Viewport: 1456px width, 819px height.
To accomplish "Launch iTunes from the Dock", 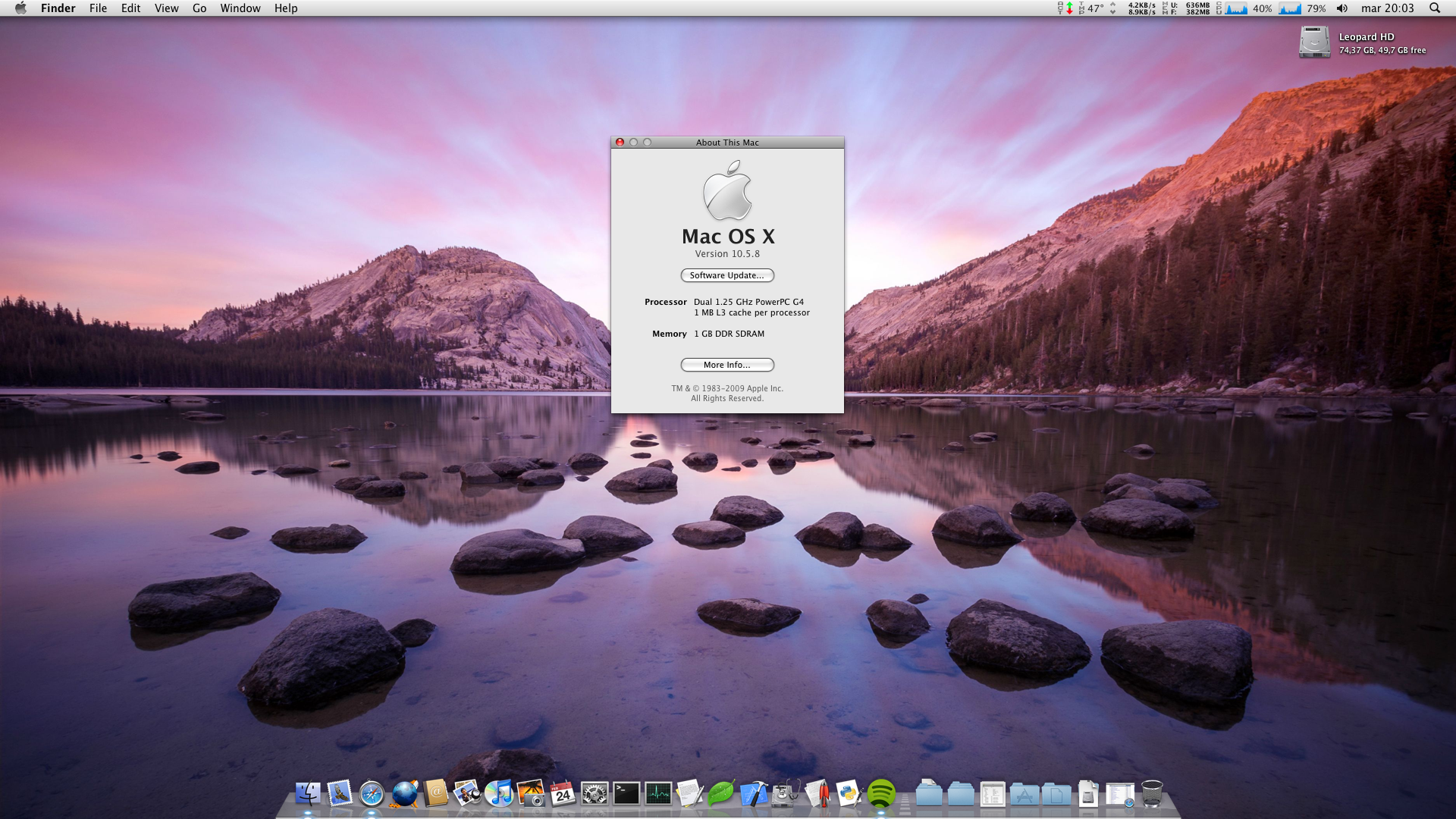I will pyautogui.click(x=499, y=794).
